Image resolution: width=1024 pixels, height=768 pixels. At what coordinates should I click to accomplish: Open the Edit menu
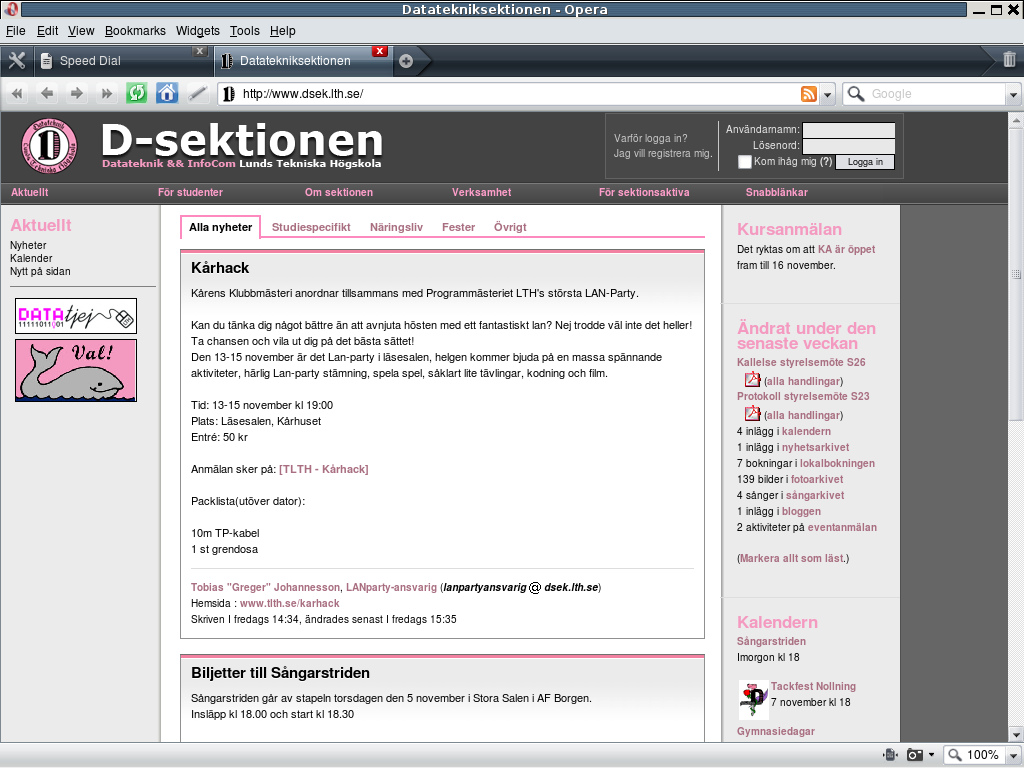tap(47, 31)
